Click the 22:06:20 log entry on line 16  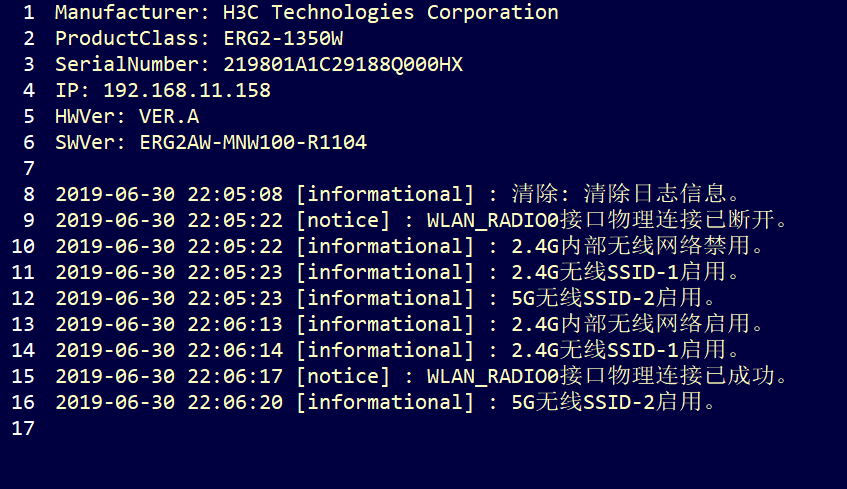click(240, 402)
